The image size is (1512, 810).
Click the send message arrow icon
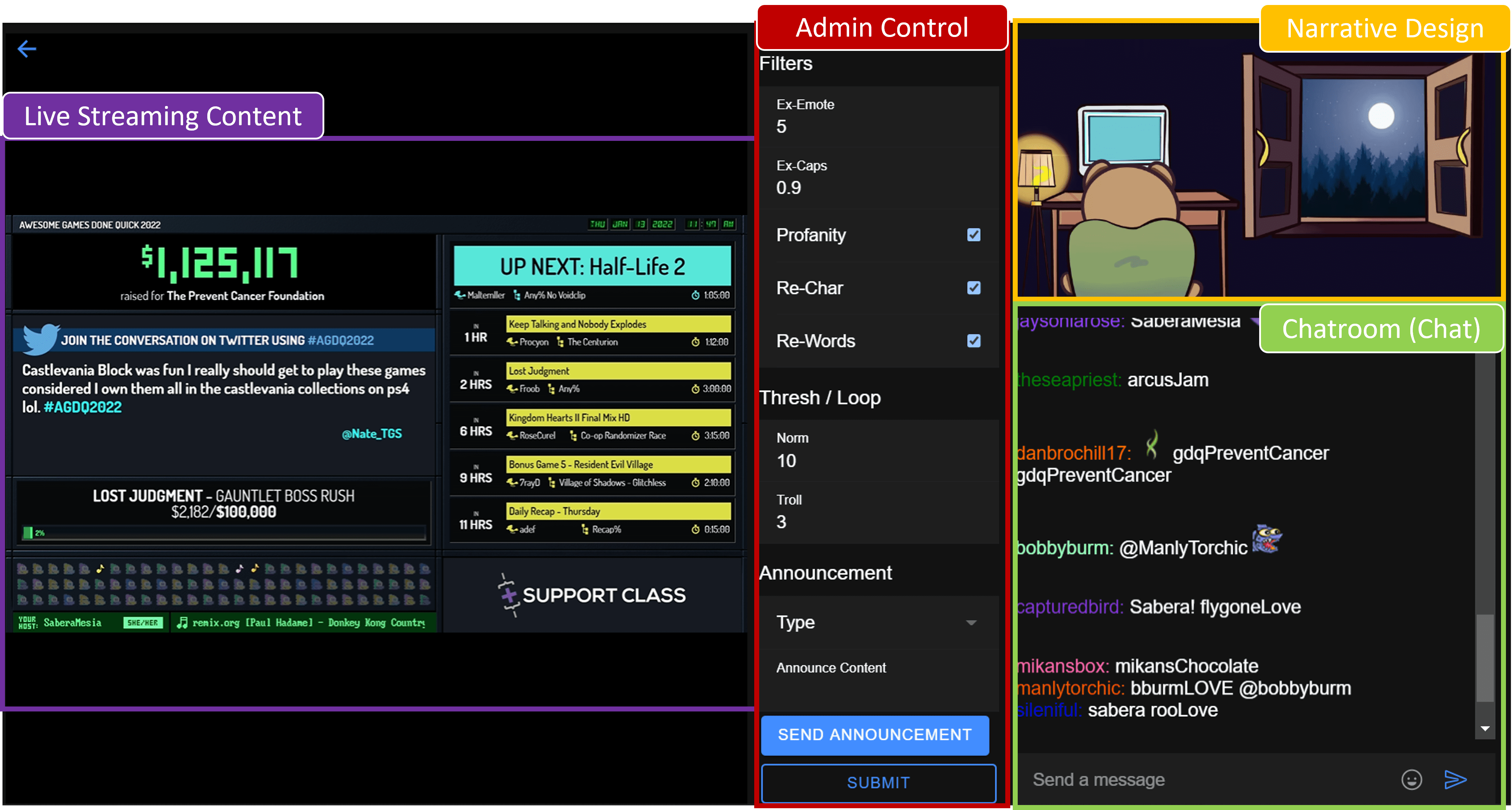click(1455, 779)
